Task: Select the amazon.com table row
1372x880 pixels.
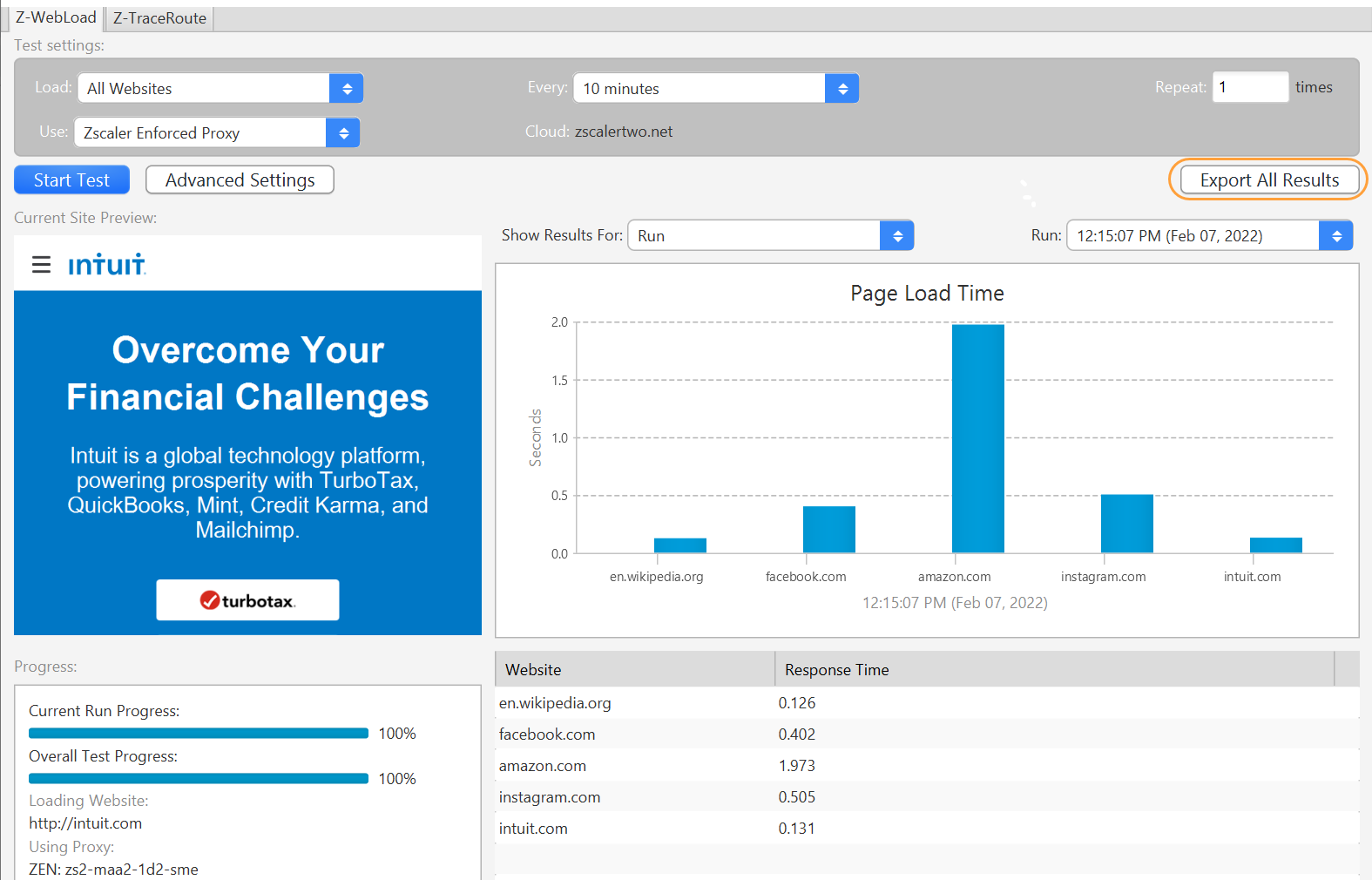Action: coord(927,765)
